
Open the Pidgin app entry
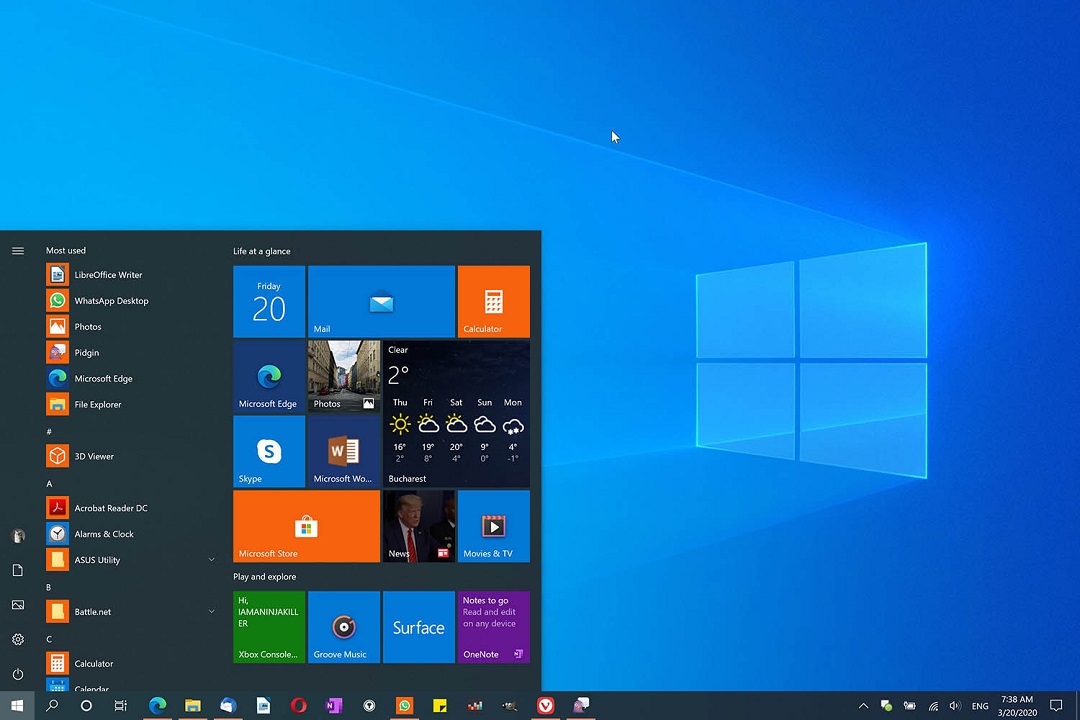[x=87, y=353]
